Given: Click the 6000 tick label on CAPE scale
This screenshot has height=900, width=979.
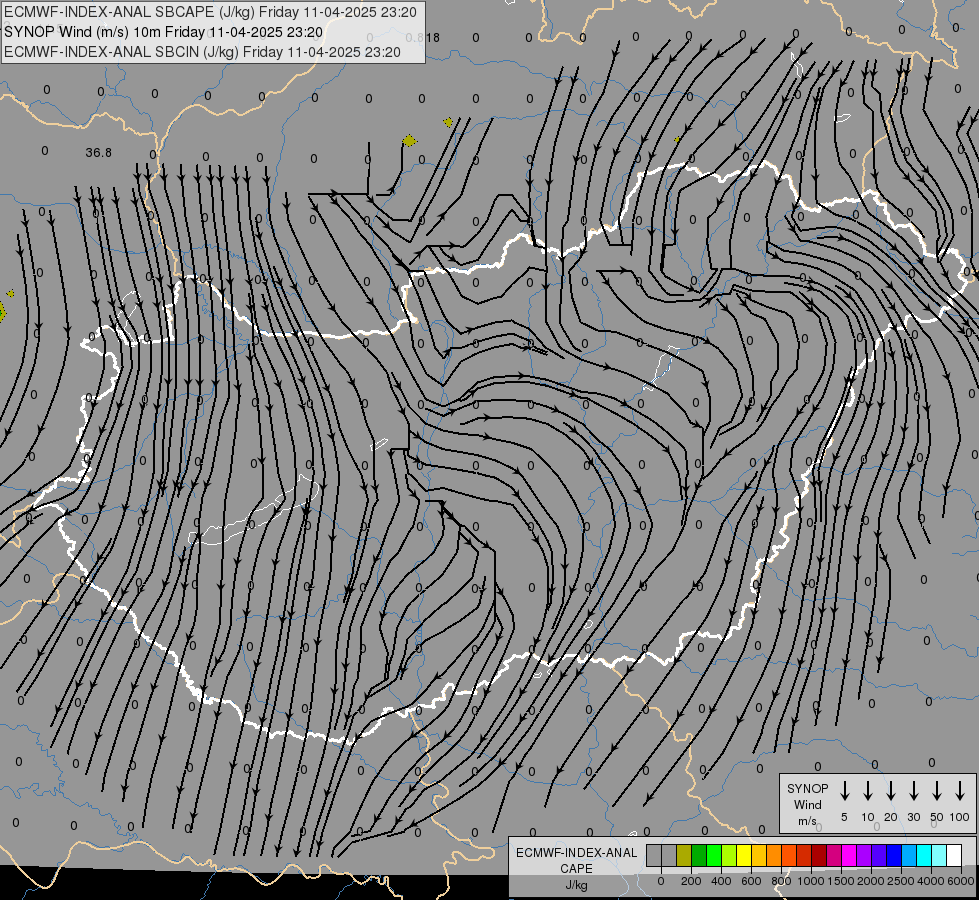Looking at the screenshot, I should [x=961, y=881].
